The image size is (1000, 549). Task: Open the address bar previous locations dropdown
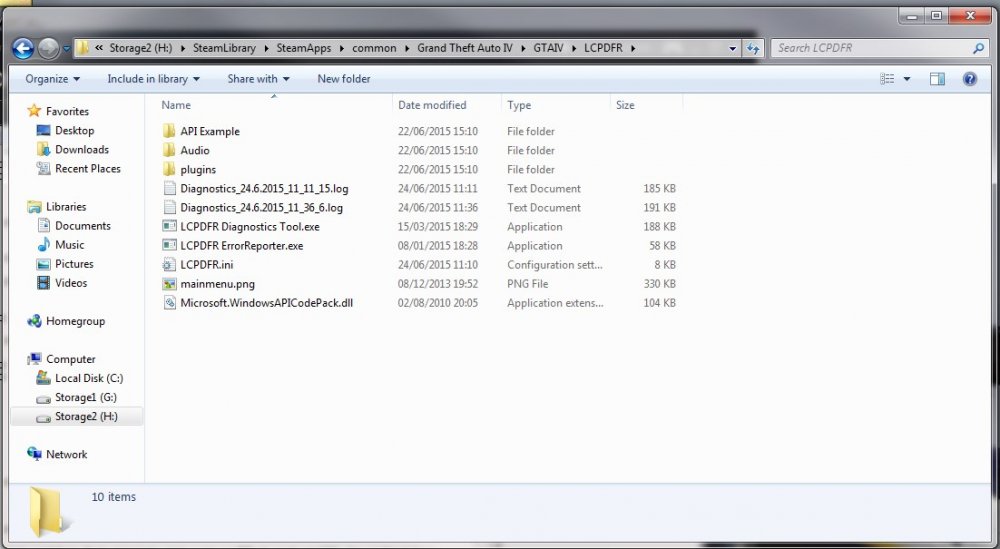click(x=732, y=48)
